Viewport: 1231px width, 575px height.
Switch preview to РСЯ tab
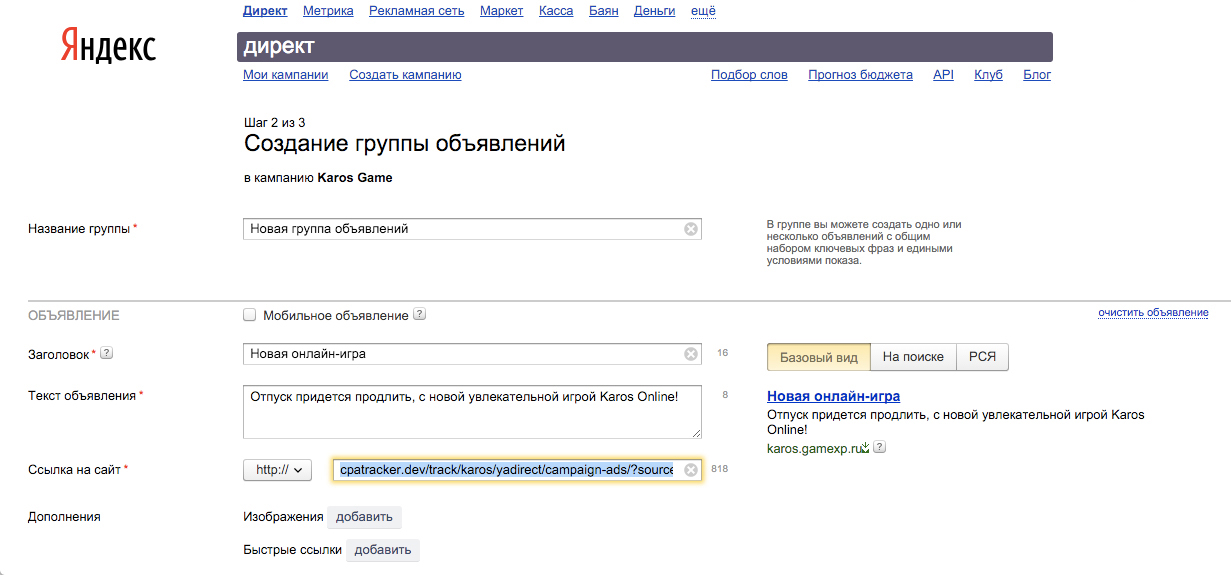tap(982, 357)
